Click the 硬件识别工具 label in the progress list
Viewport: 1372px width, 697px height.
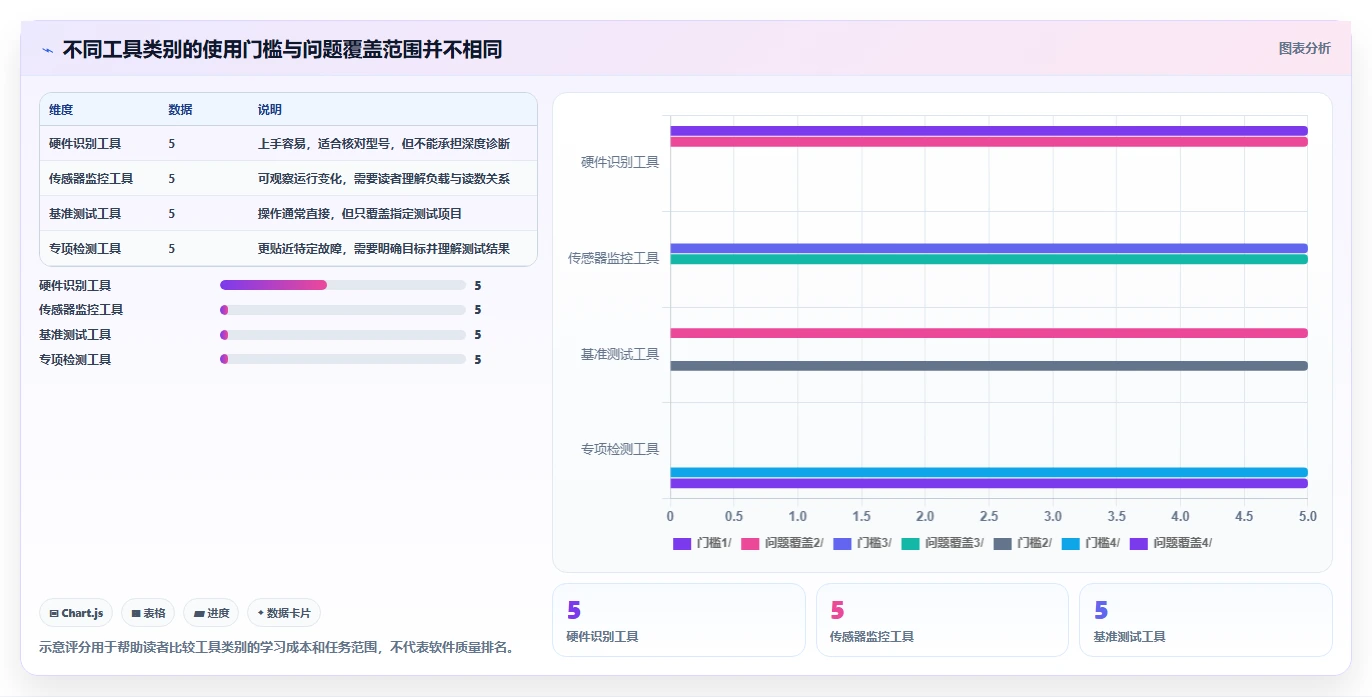75,285
